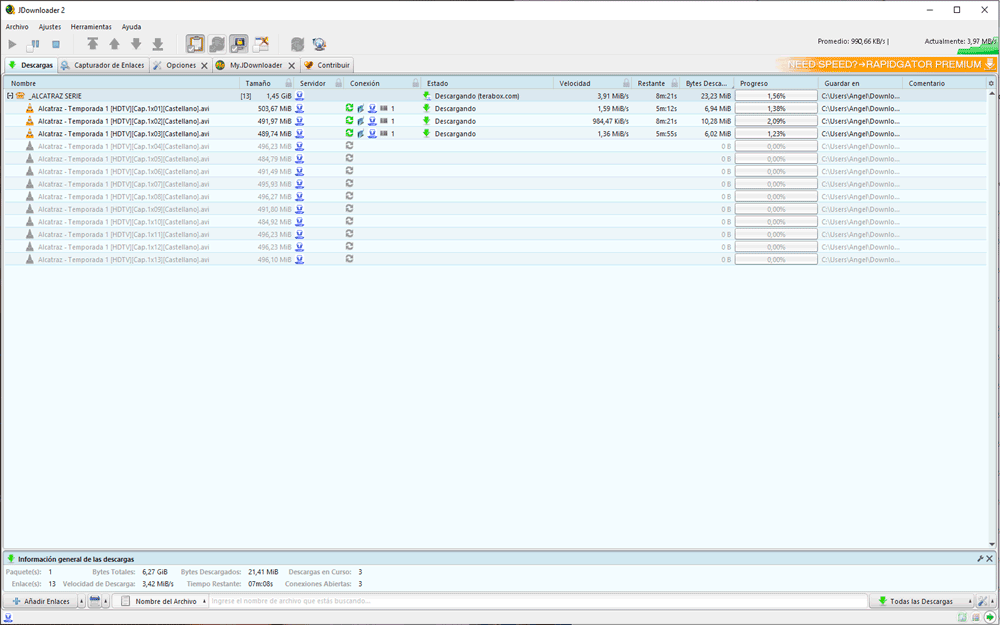This screenshot has width=1000, height=625.
Task: Click the Rapidgator Premium banner
Action: coord(886,64)
